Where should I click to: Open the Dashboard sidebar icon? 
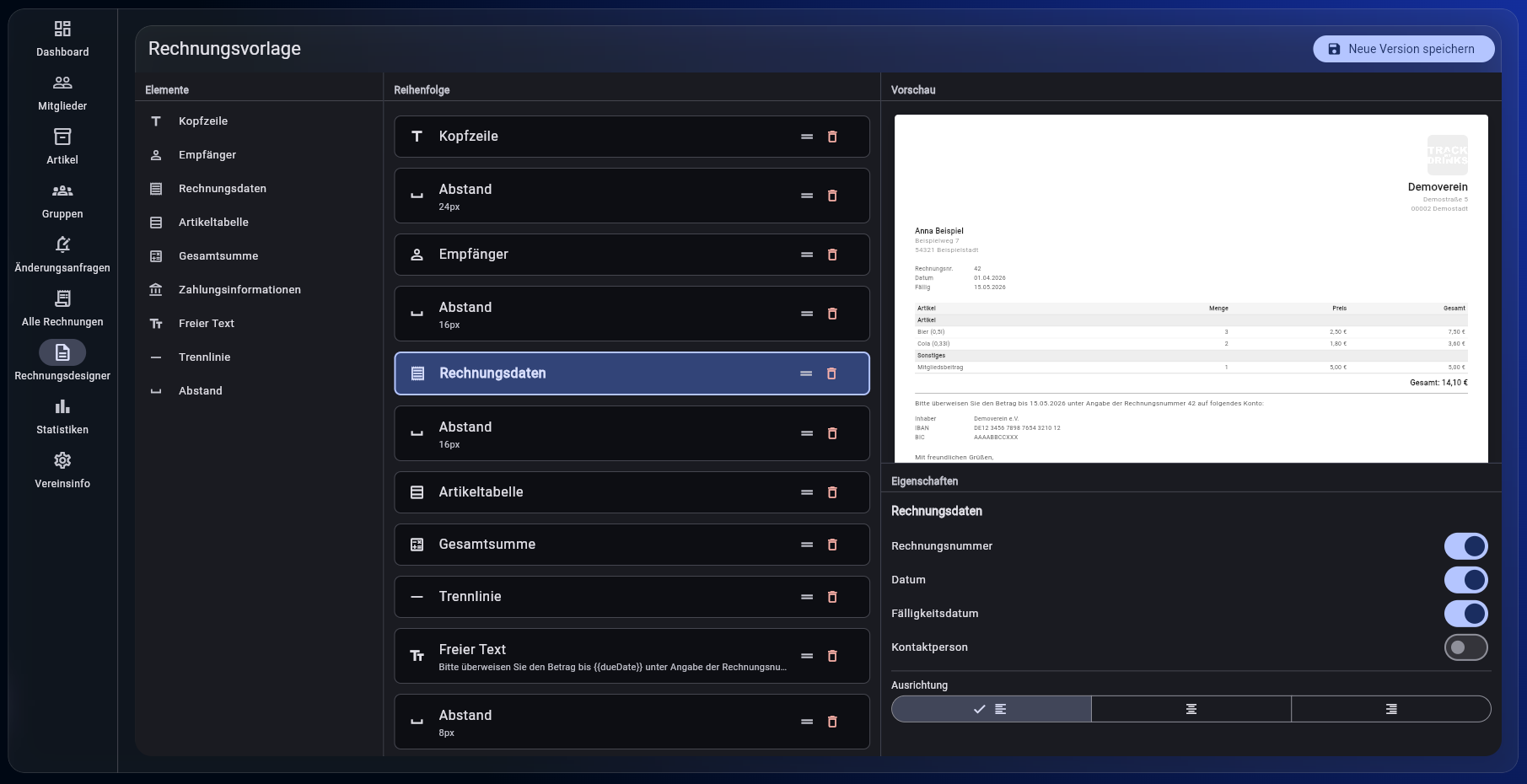click(62, 29)
